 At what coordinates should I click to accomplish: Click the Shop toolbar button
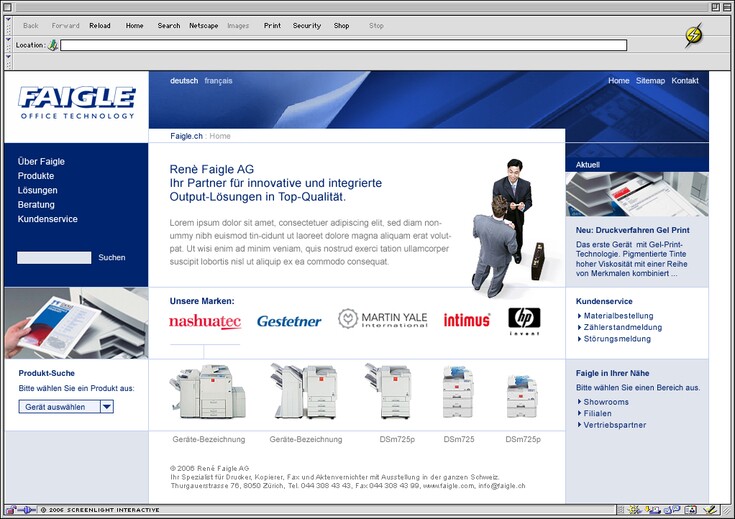click(x=341, y=26)
